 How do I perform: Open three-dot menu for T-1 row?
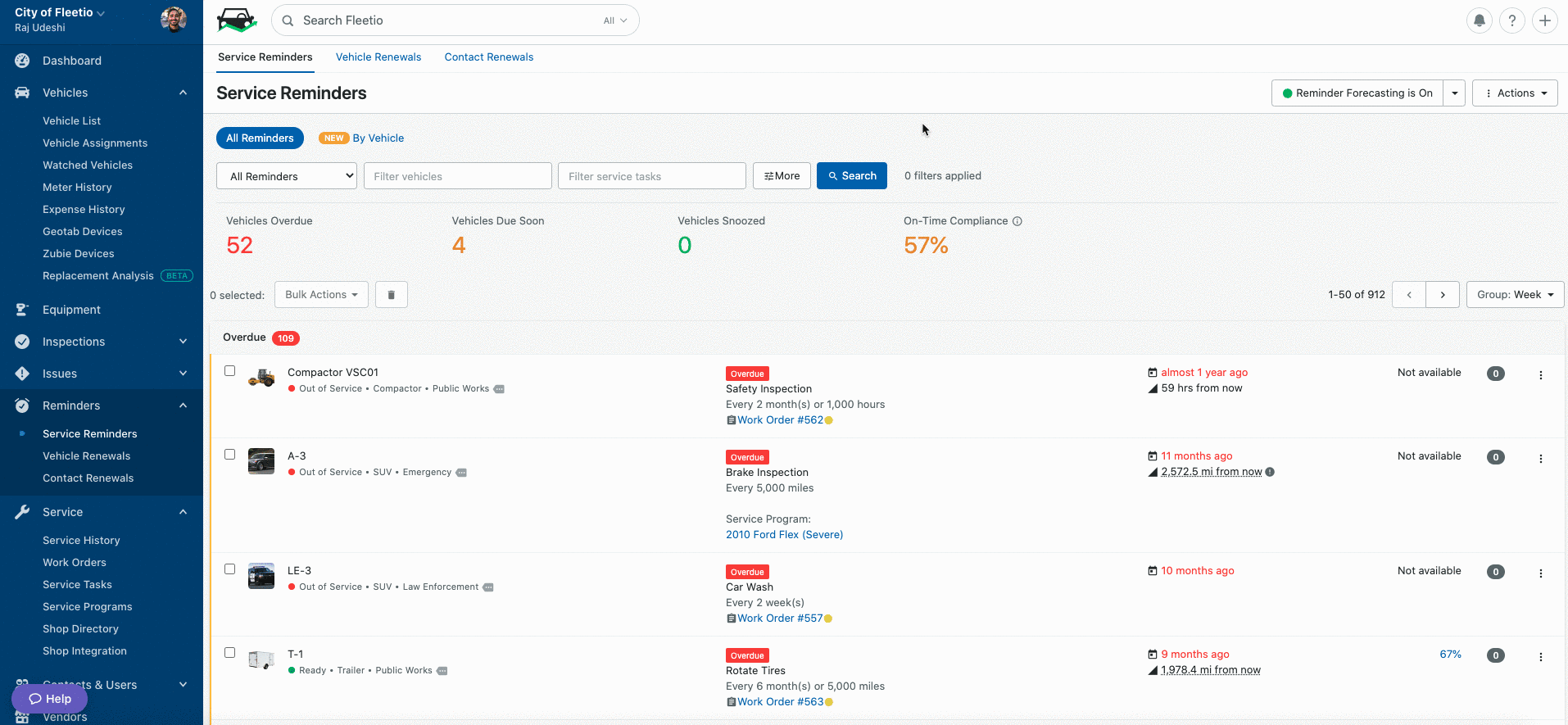(x=1541, y=657)
